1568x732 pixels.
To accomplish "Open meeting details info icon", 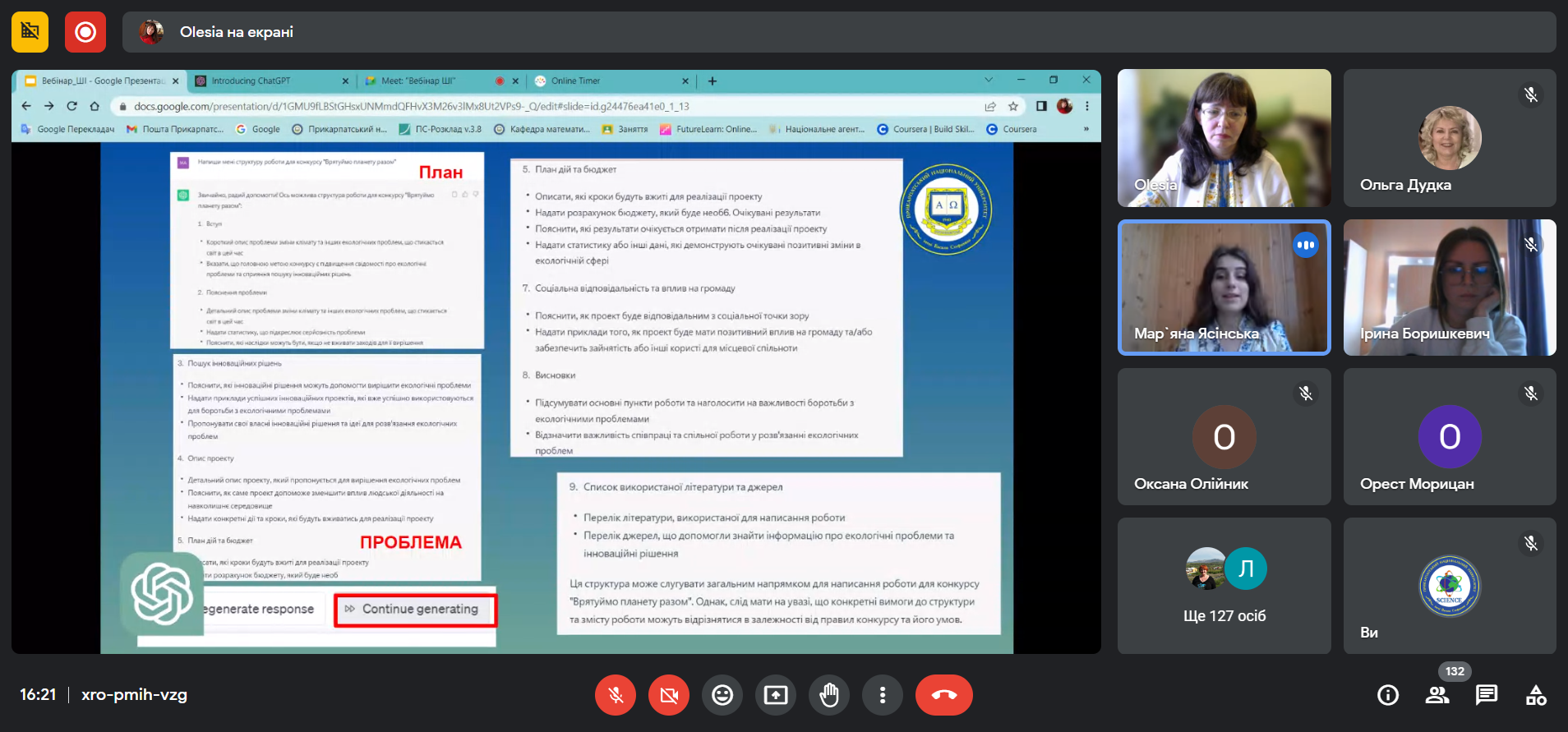I will [x=1388, y=695].
